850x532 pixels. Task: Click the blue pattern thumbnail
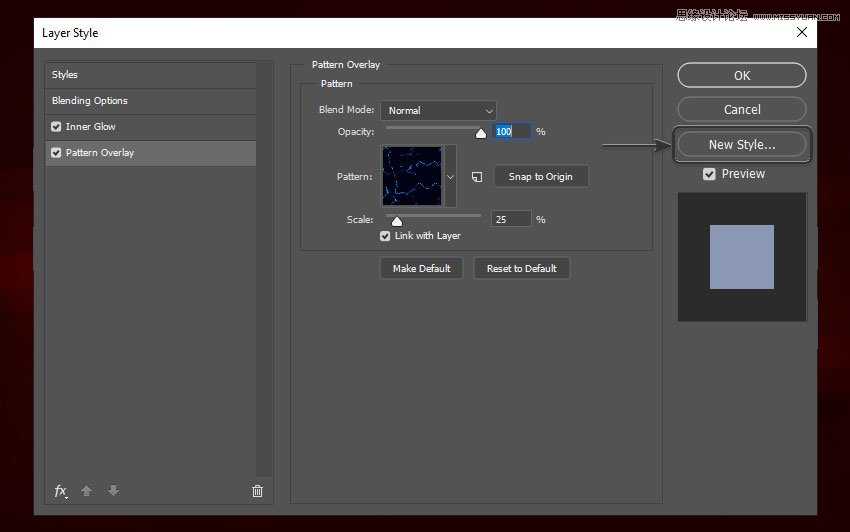tap(411, 176)
